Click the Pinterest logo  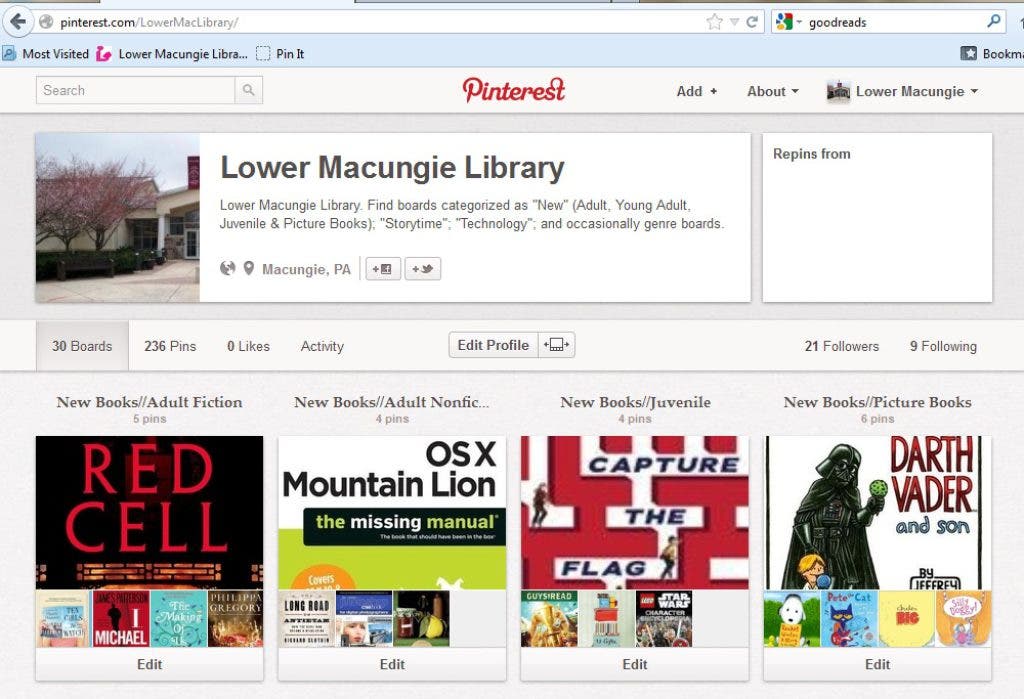[x=513, y=90]
